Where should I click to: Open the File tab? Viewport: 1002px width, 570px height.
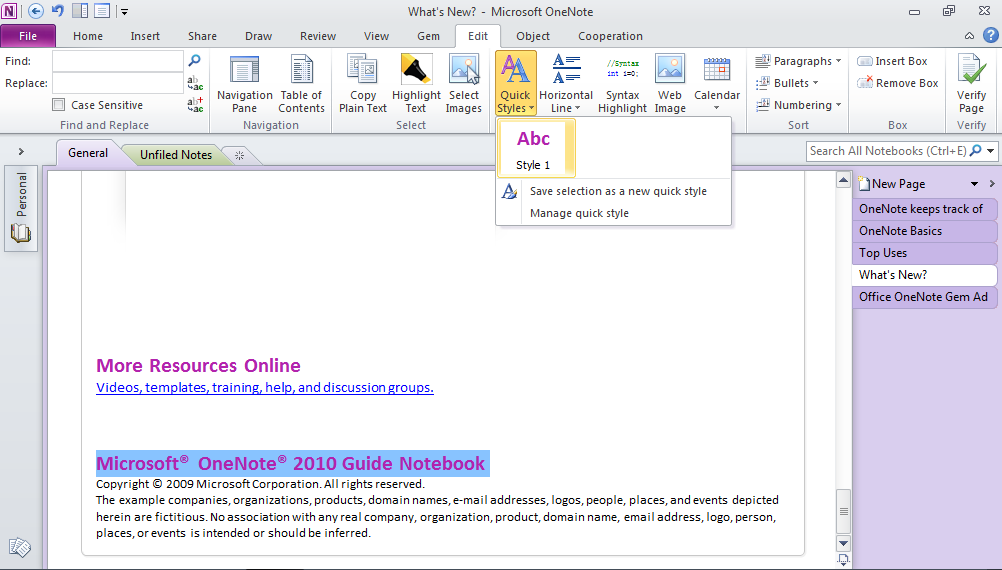tap(28, 36)
